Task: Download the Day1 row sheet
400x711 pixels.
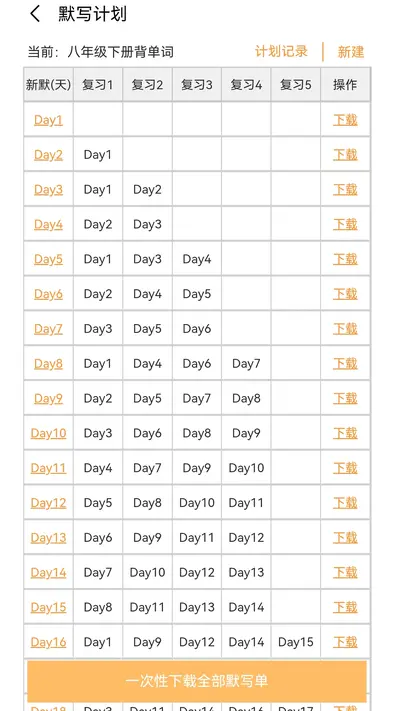Action: click(345, 120)
